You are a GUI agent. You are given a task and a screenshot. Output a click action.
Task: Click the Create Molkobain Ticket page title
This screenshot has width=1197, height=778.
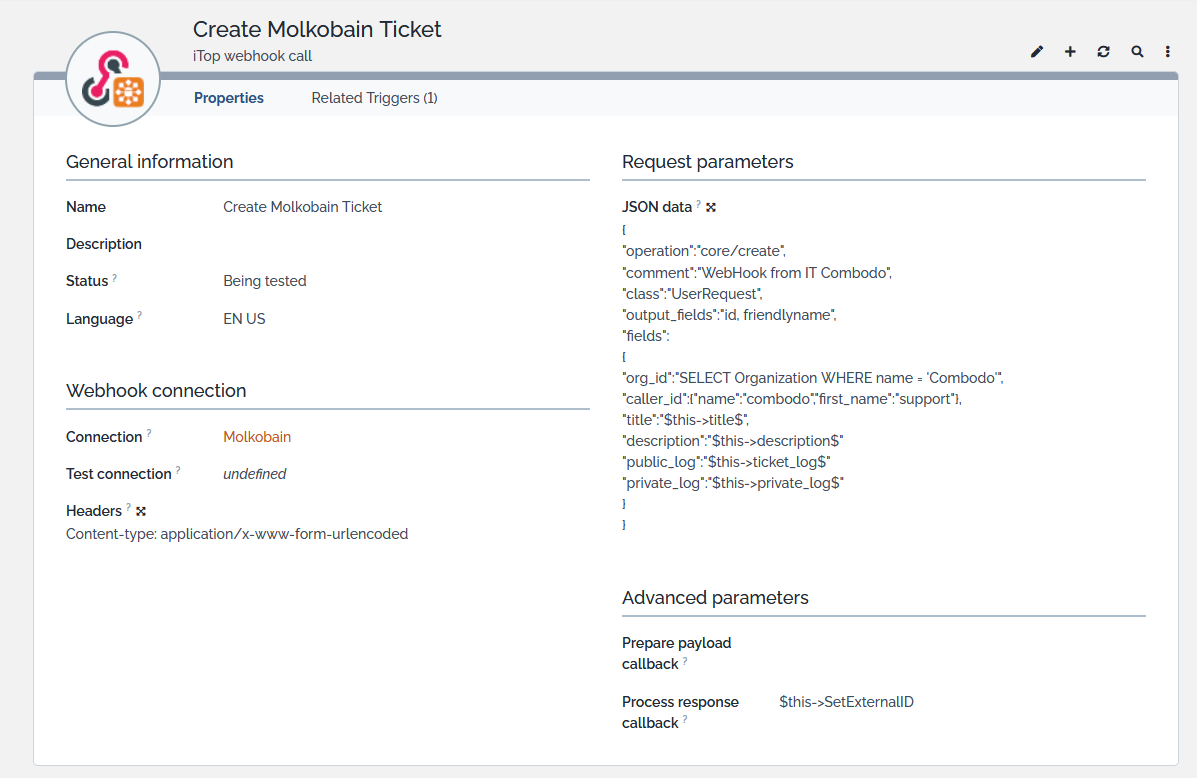coord(317,29)
